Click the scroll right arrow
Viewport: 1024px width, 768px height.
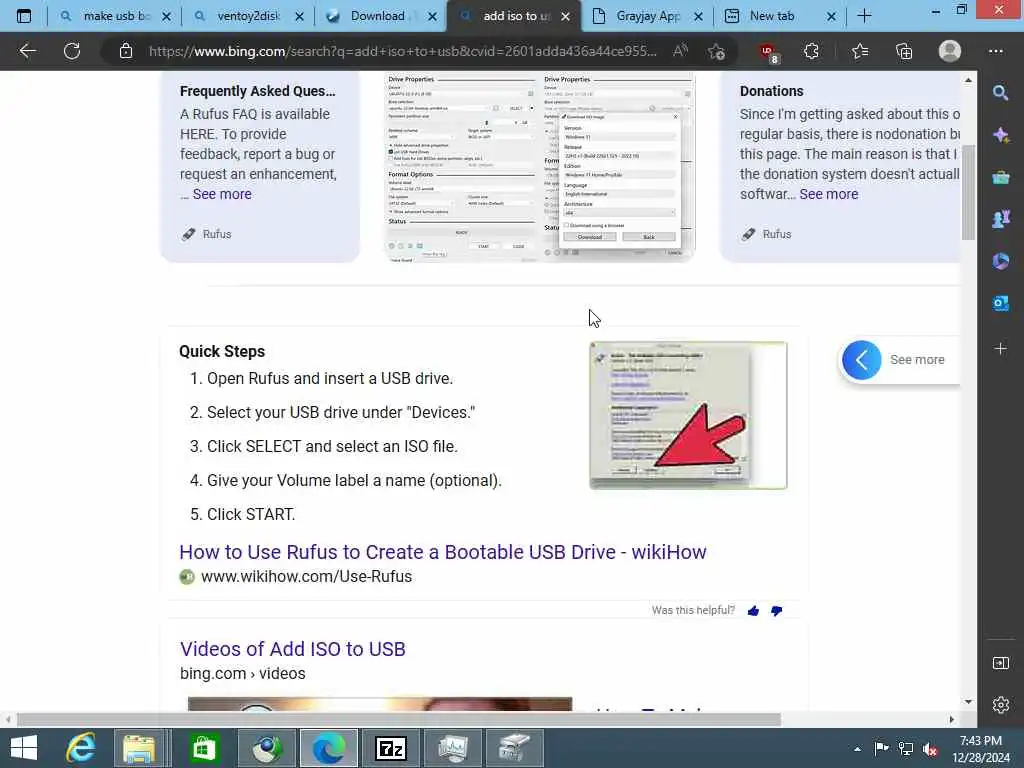pyautogui.click(x=952, y=720)
